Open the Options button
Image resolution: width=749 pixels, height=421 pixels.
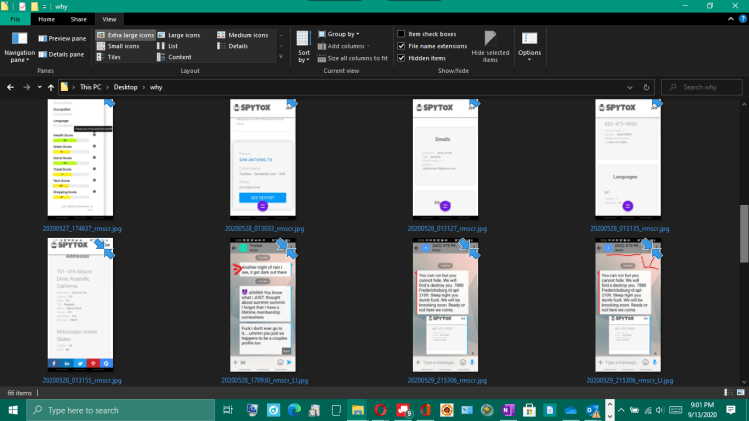click(529, 44)
